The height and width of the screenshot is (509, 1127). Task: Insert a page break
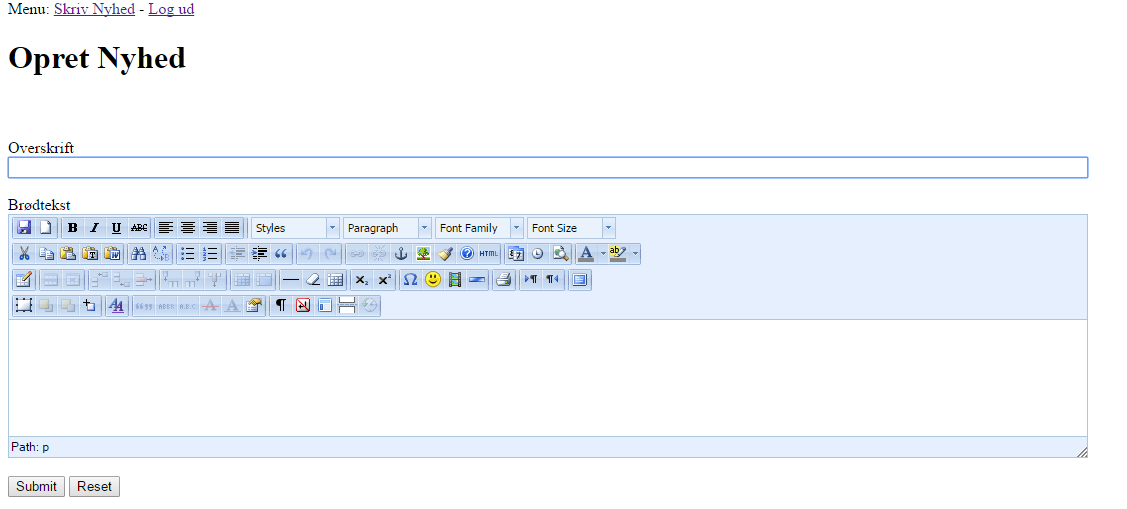(347, 306)
